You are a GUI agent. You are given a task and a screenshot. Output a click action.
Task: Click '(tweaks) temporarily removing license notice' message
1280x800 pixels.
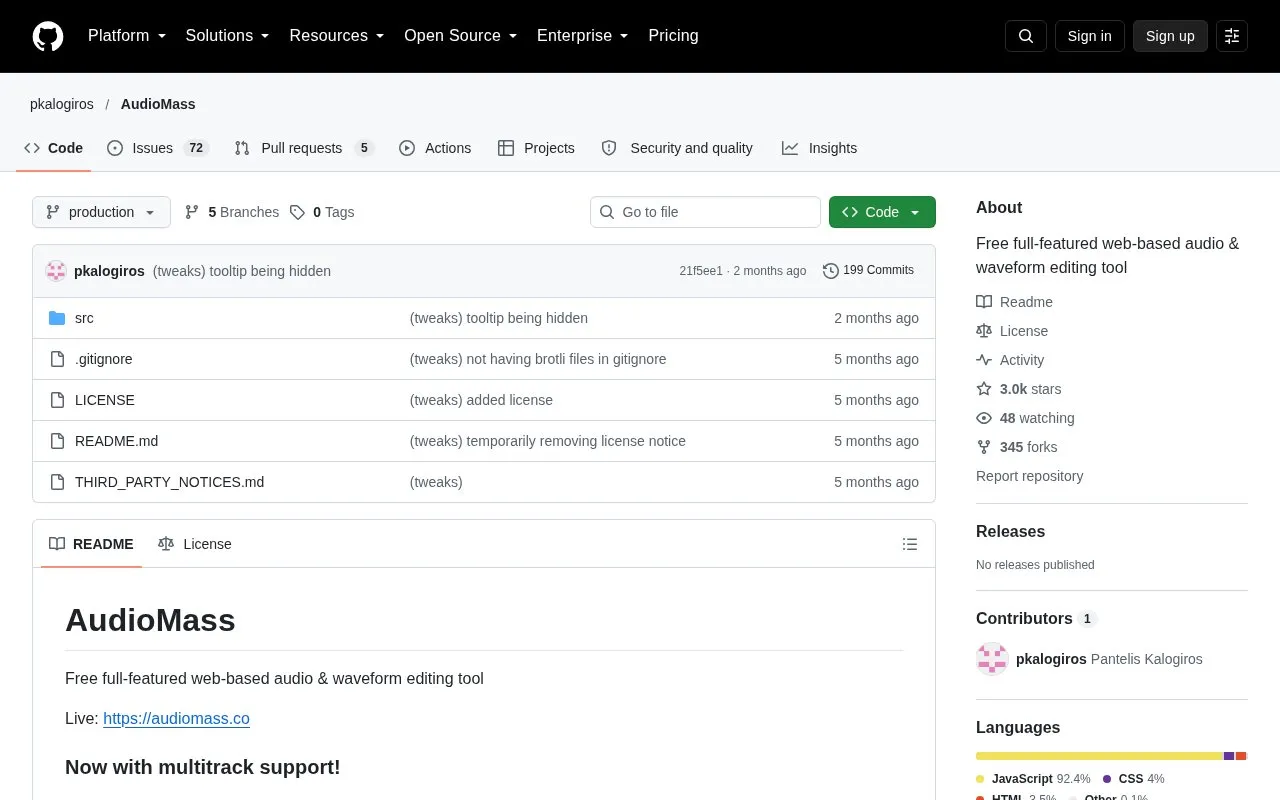point(548,441)
